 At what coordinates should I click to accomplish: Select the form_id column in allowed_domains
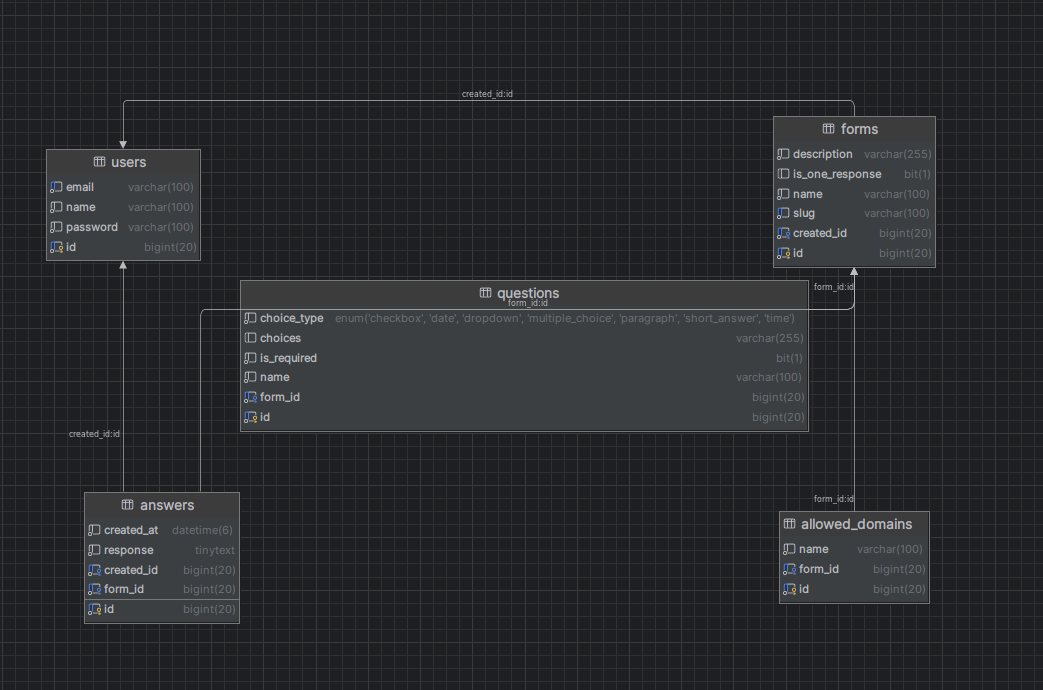pos(818,569)
